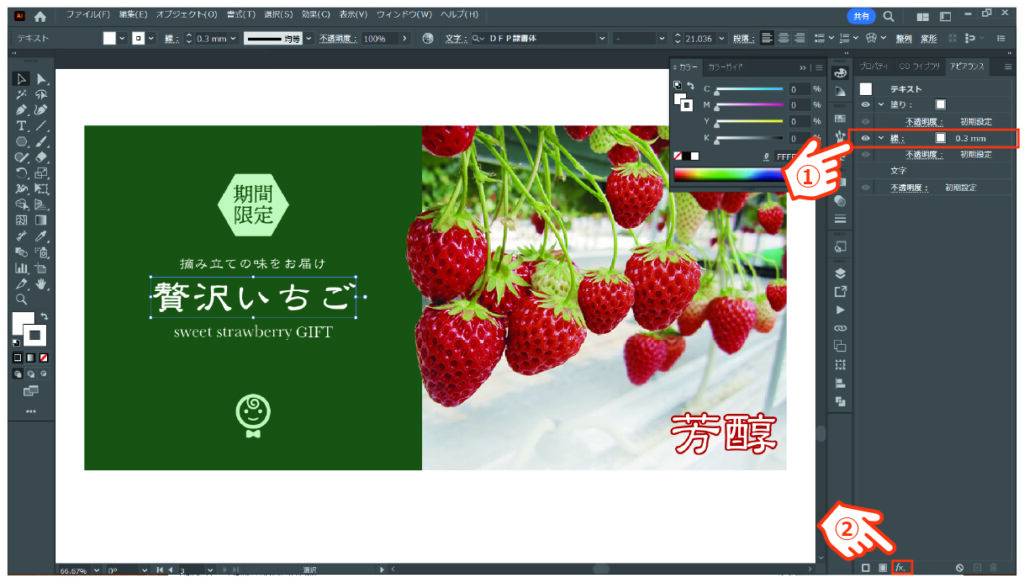Select the Rotate tool

(21, 173)
